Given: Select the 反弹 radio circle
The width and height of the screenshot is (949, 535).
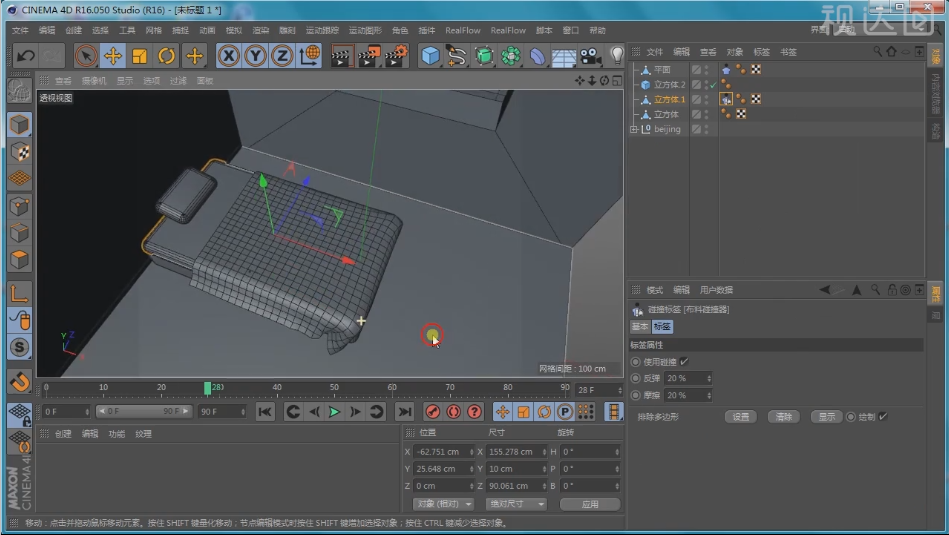Looking at the screenshot, I should [635, 378].
